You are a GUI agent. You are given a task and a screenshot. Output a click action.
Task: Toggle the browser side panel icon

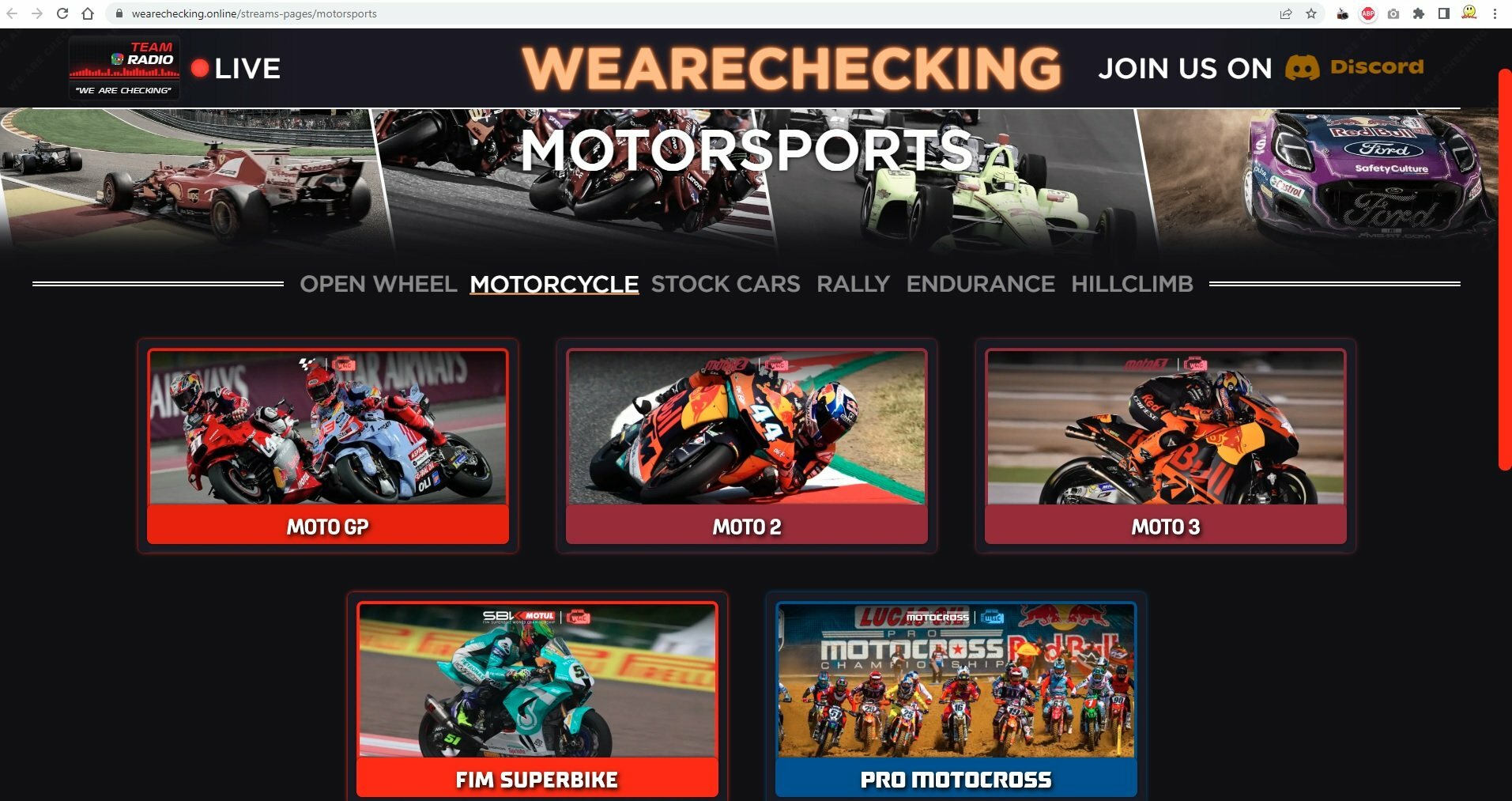pos(1443,13)
